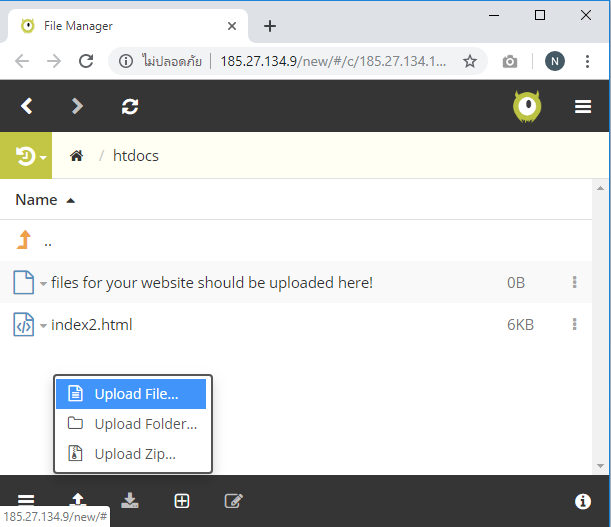Click the refresh icon in the dark toolbar
611x527 pixels.
tap(129, 106)
